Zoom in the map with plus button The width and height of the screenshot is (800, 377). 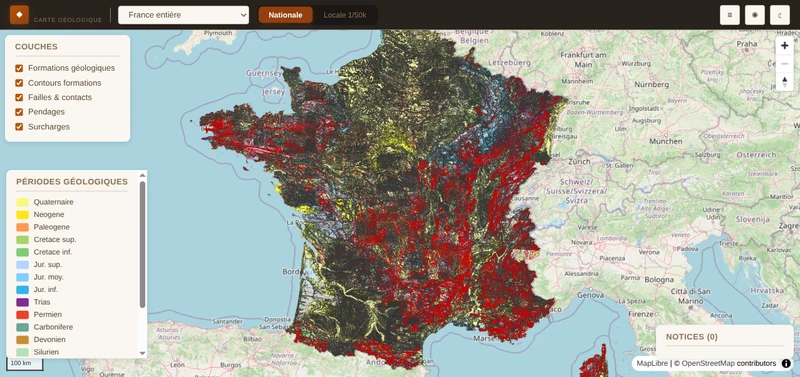[784, 46]
